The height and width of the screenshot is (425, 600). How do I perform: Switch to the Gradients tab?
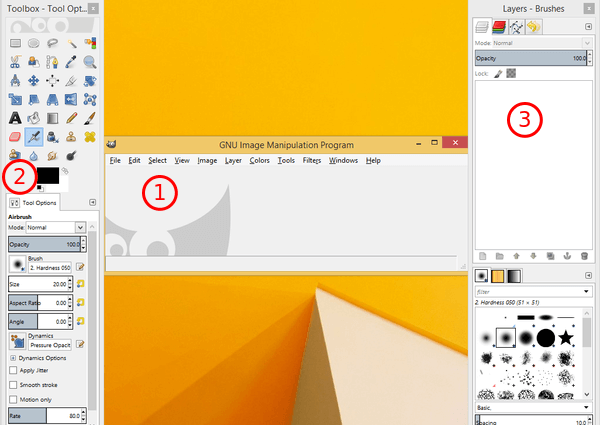514,276
